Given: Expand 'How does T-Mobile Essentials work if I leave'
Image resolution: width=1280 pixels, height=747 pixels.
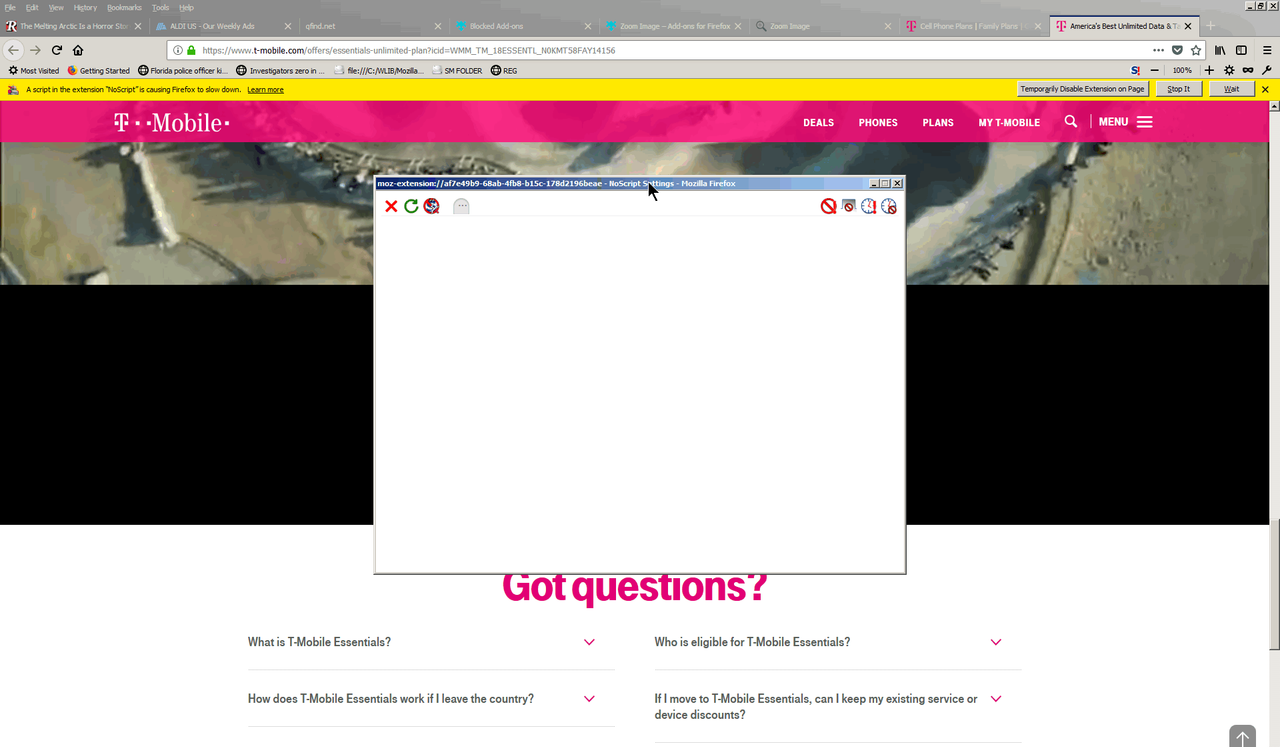Looking at the screenshot, I should 431,699.
